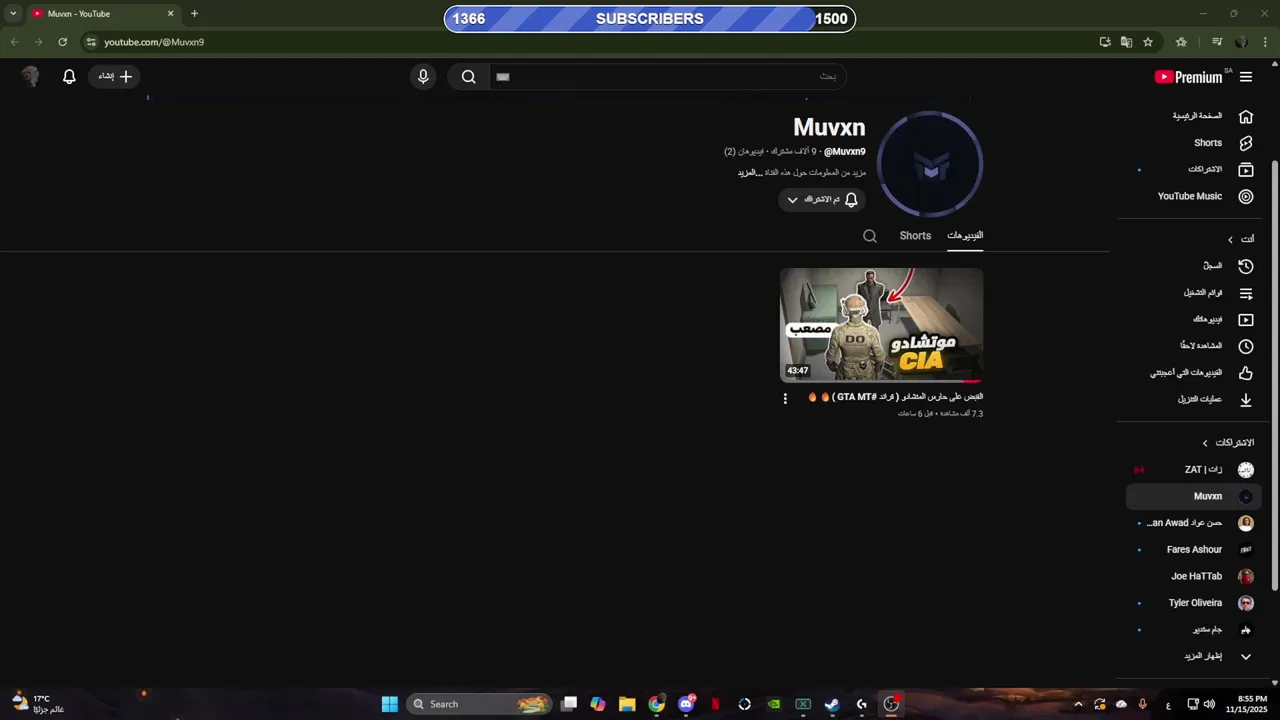Viewport: 1280px width, 720px height.
Task: Install app from the address bar icon
Action: (1104, 42)
